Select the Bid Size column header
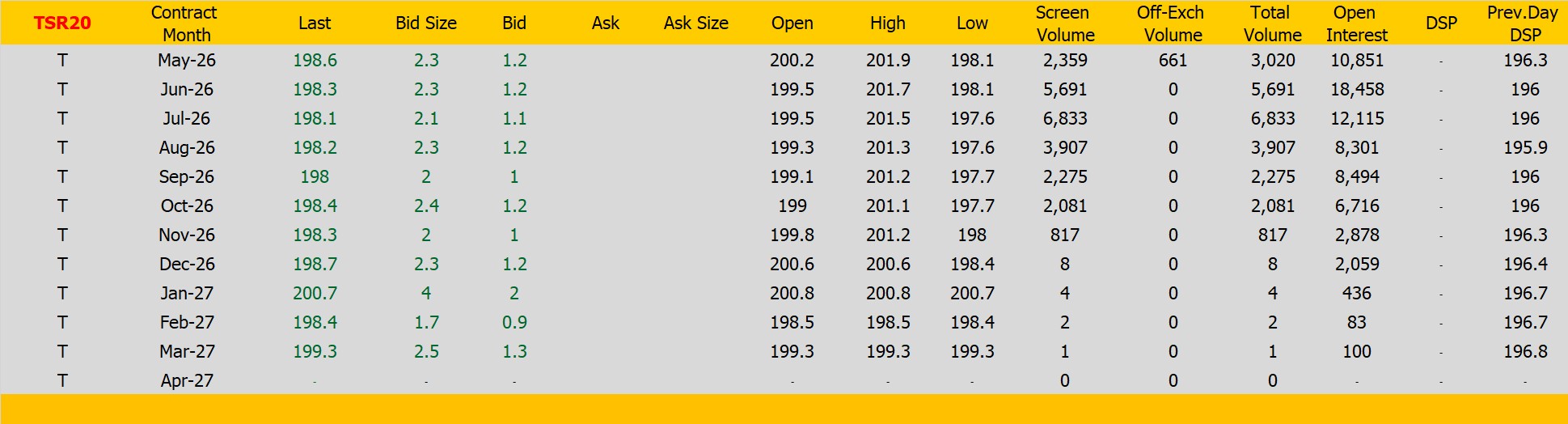This screenshot has height=424, width=1568. pyautogui.click(x=426, y=23)
